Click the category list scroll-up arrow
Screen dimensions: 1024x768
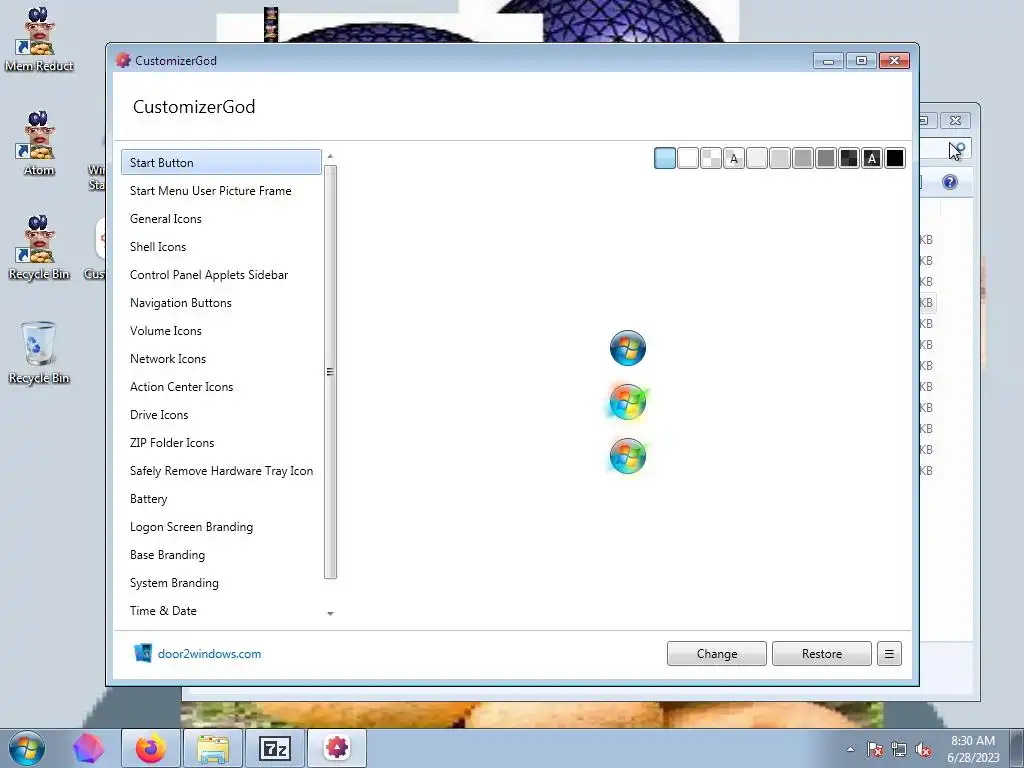(x=330, y=156)
